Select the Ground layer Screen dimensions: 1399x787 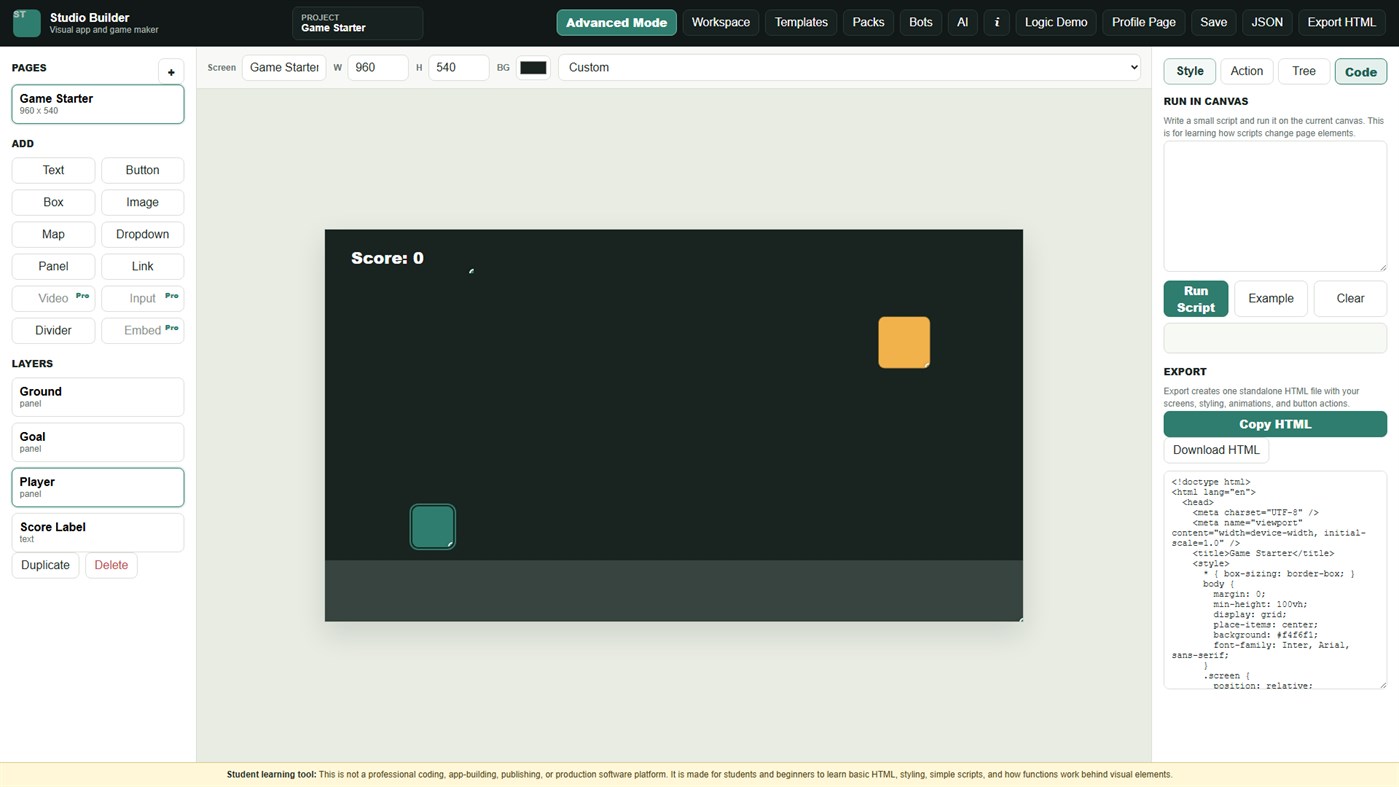[x=98, y=397]
